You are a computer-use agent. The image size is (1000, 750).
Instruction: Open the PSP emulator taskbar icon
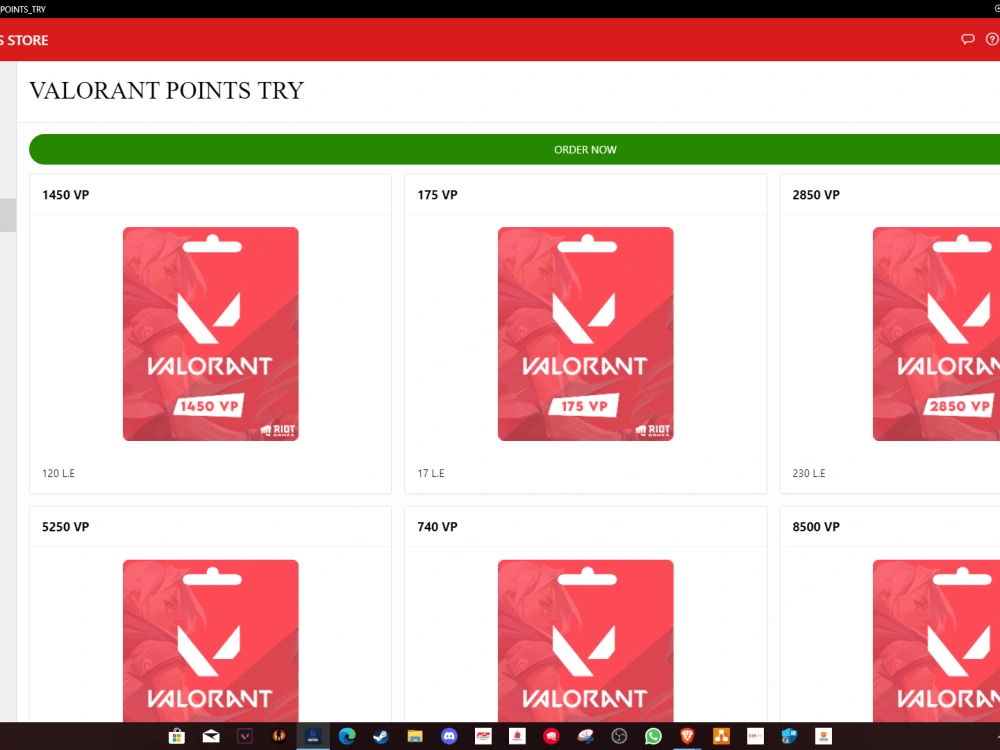point(483,737)
